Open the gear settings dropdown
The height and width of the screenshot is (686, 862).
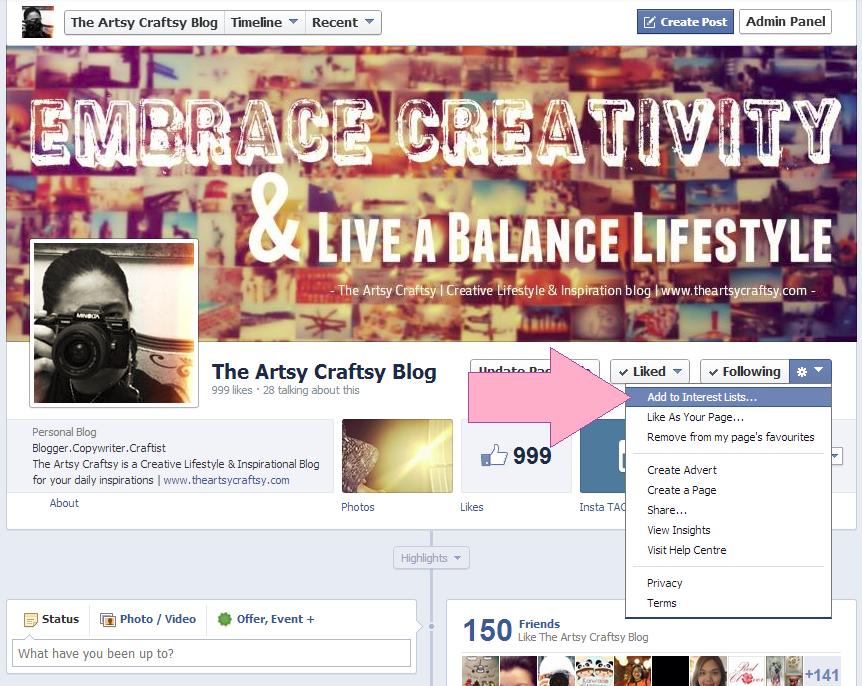pyautogui.click(x=810, y=372)
